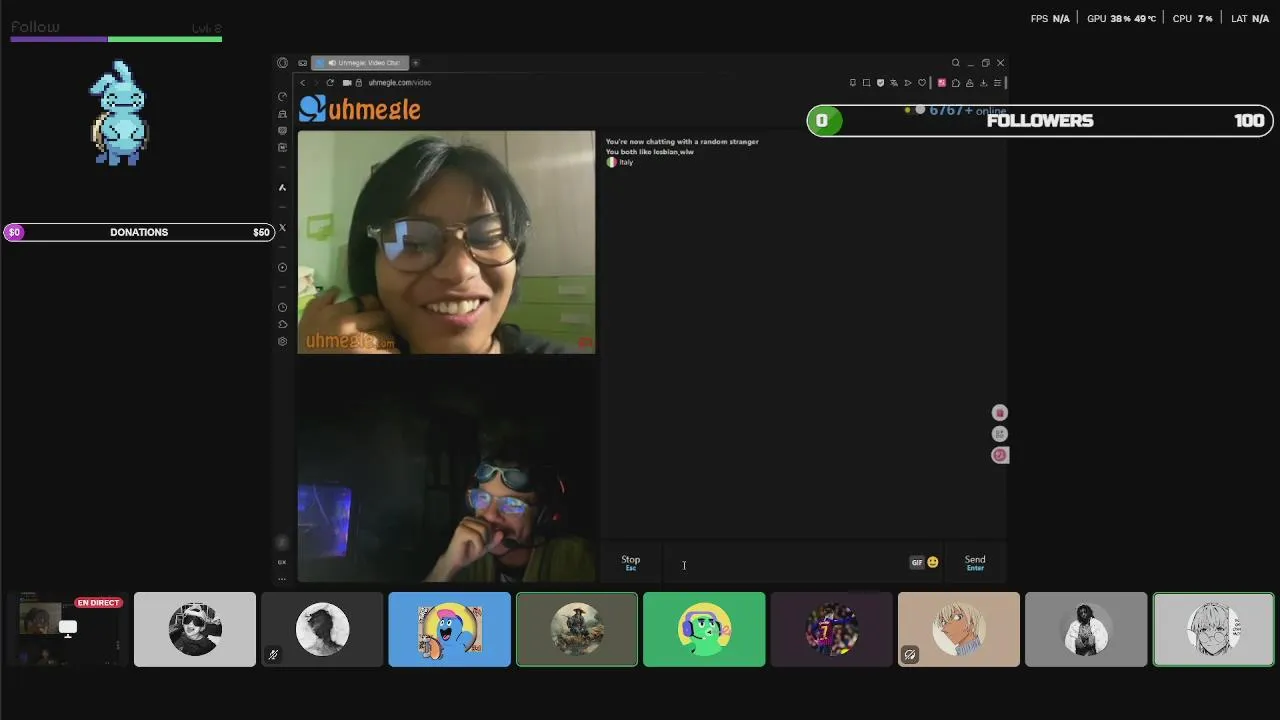
Task: Click the camera permission icon in address bar
Action: click(346, 83)
